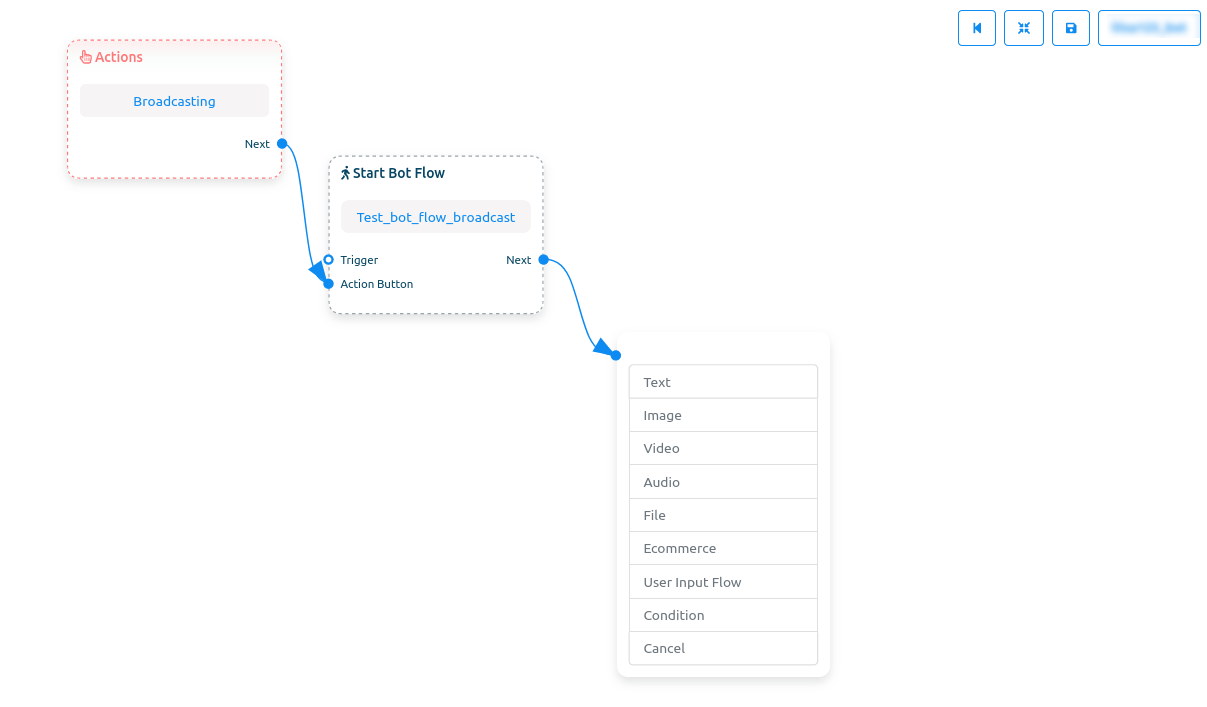This screenshot has height=707, width=1207.
Task: Add a Condition node from menu
Action: click(x=723, y=615)
